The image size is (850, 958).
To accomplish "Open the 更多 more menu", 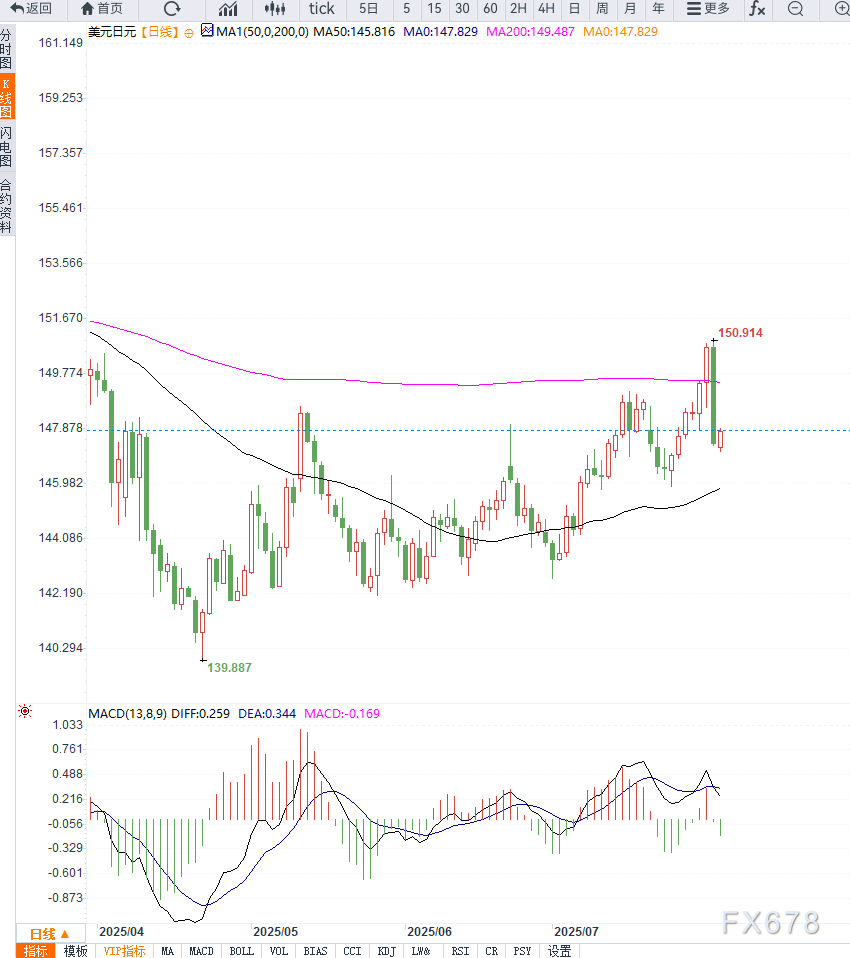I will 708,9.
